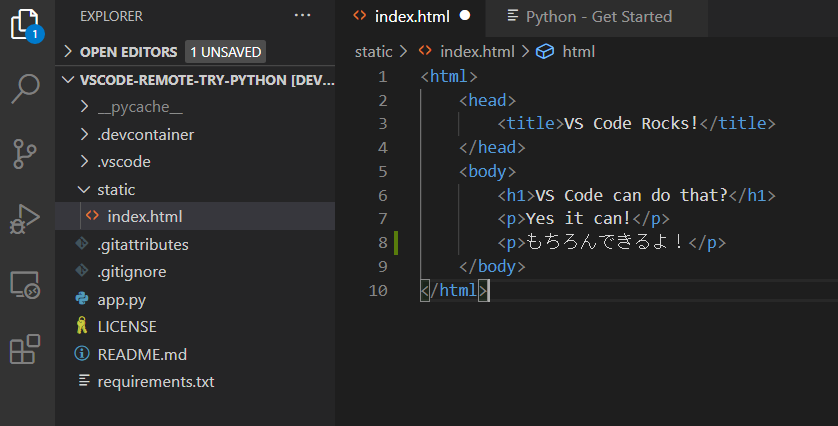Click the unsaved dot on index.html tab

click(x=465, y=16)
